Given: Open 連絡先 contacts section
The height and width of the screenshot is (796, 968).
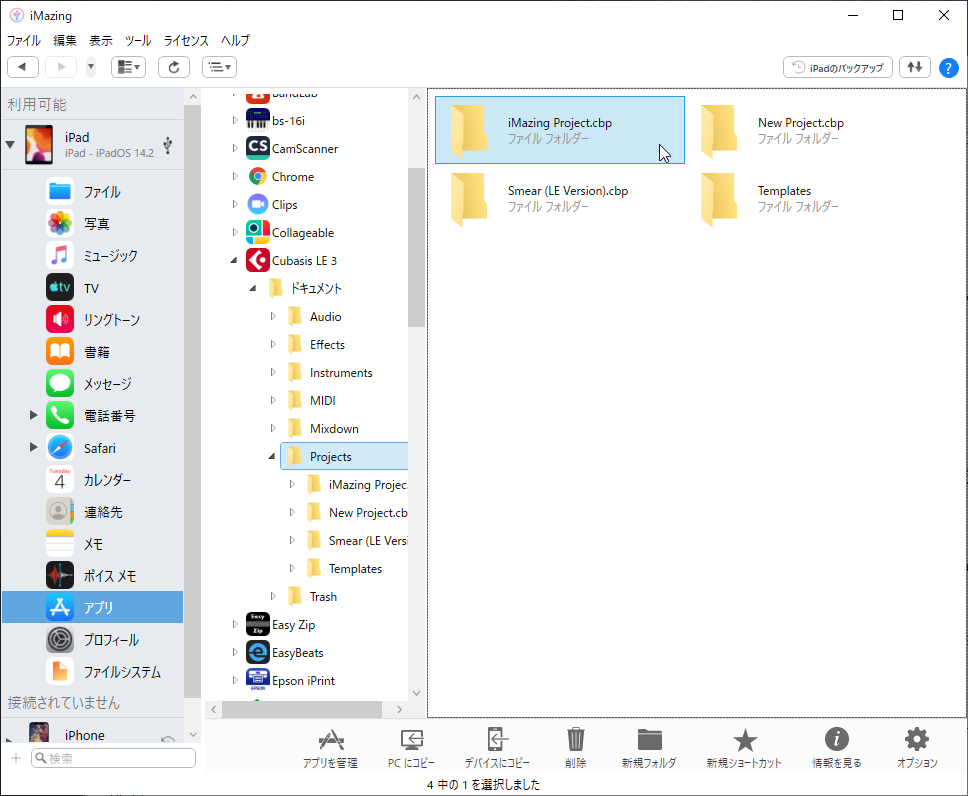Looking at the screenshot, I should pos(93,512).
